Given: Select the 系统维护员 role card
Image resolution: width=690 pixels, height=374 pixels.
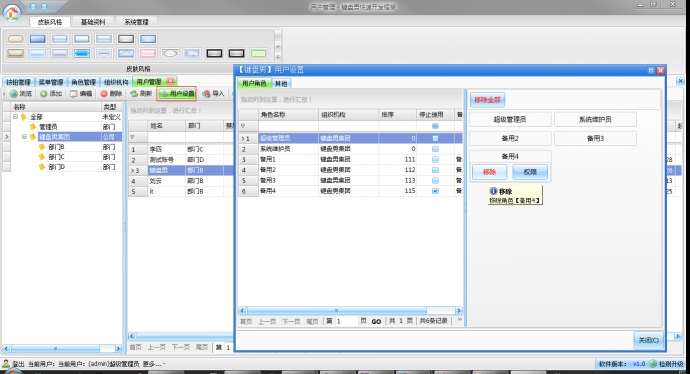Looking at the screenshot, I should (595, 119).
